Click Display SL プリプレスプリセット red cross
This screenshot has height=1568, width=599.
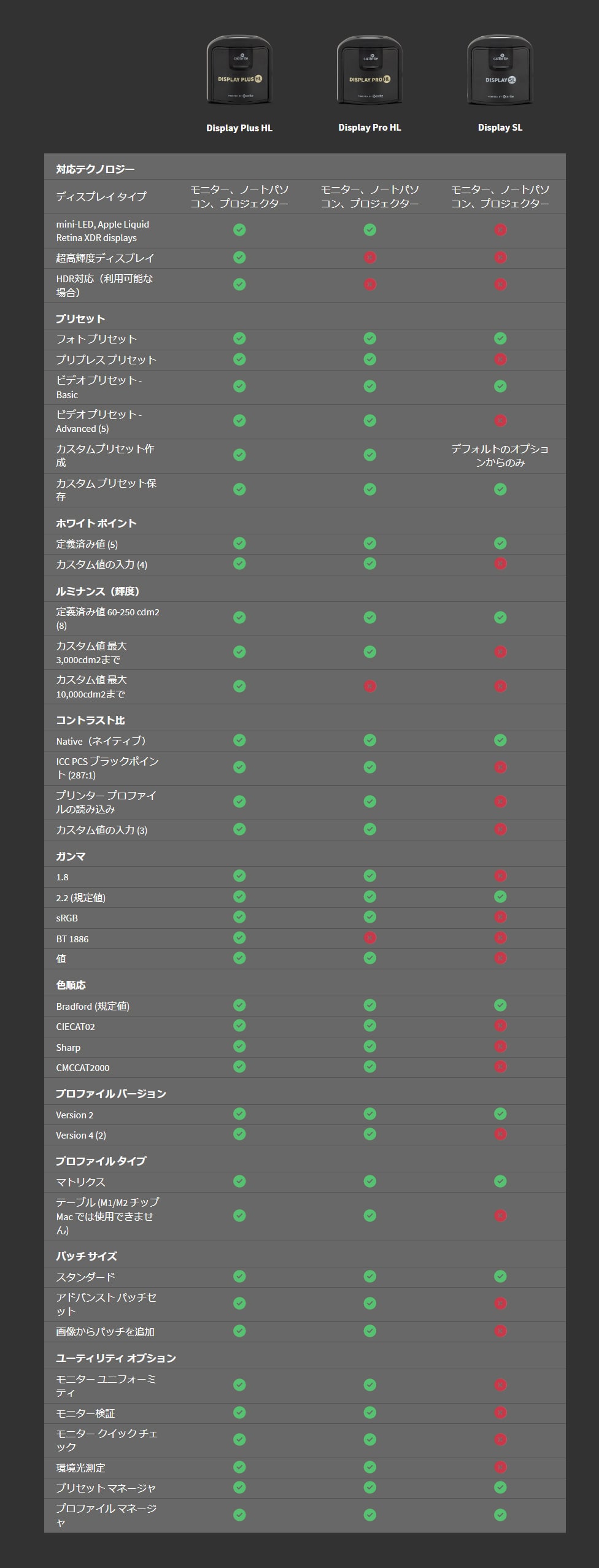[x=500, y=359]
